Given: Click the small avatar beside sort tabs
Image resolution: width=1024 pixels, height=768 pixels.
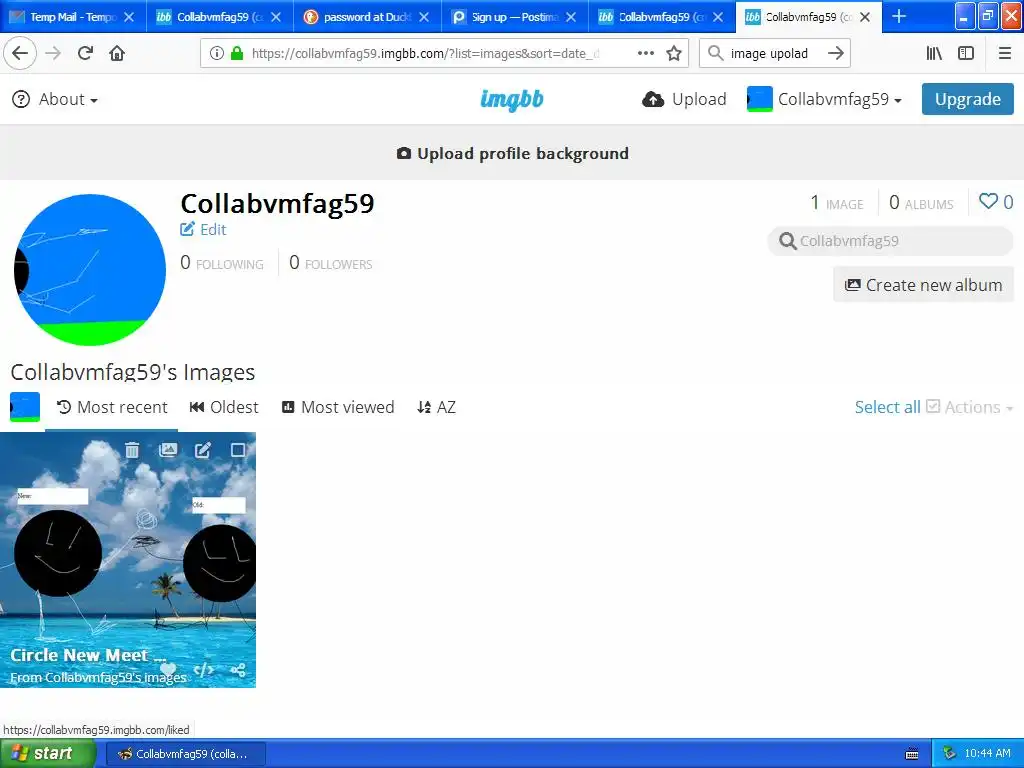Looking at the screenshot, I should point(25,407).
